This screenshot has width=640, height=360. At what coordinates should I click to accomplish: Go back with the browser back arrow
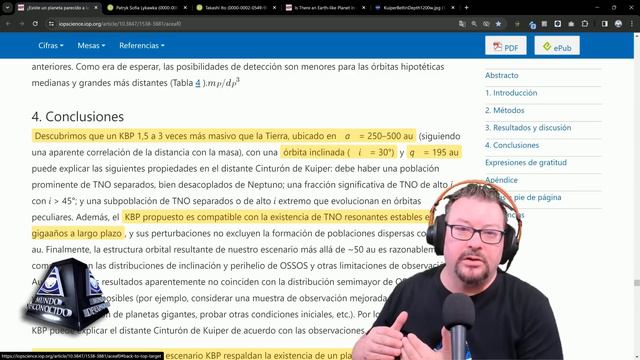coord(8,24)
